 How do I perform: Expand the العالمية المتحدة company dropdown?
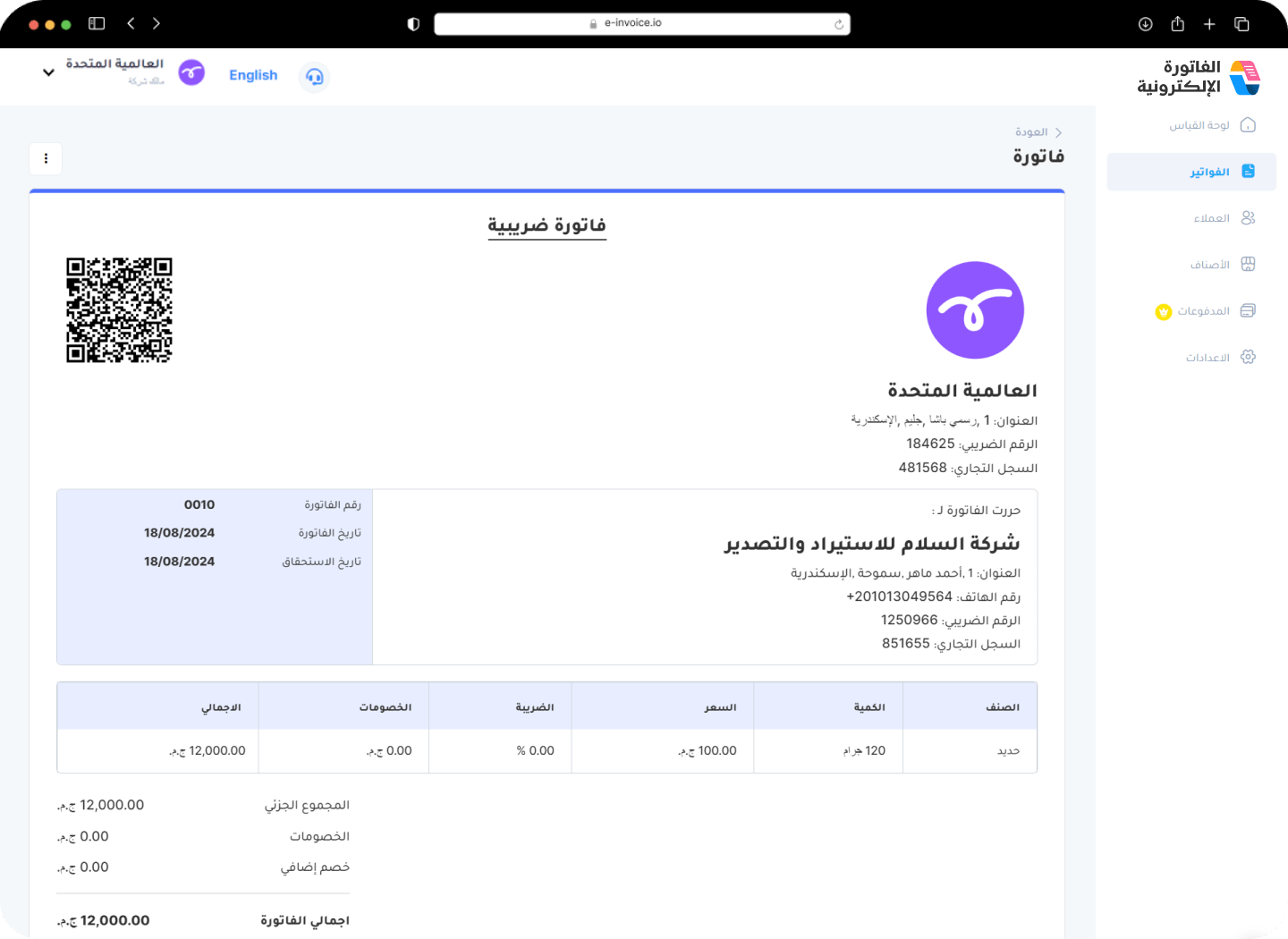pos(48,72)
